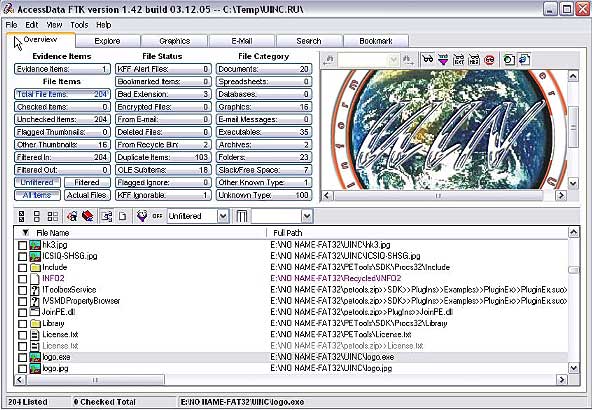Check the ICSIQ-SHSG.jpg checkbox

pos(22,257)
